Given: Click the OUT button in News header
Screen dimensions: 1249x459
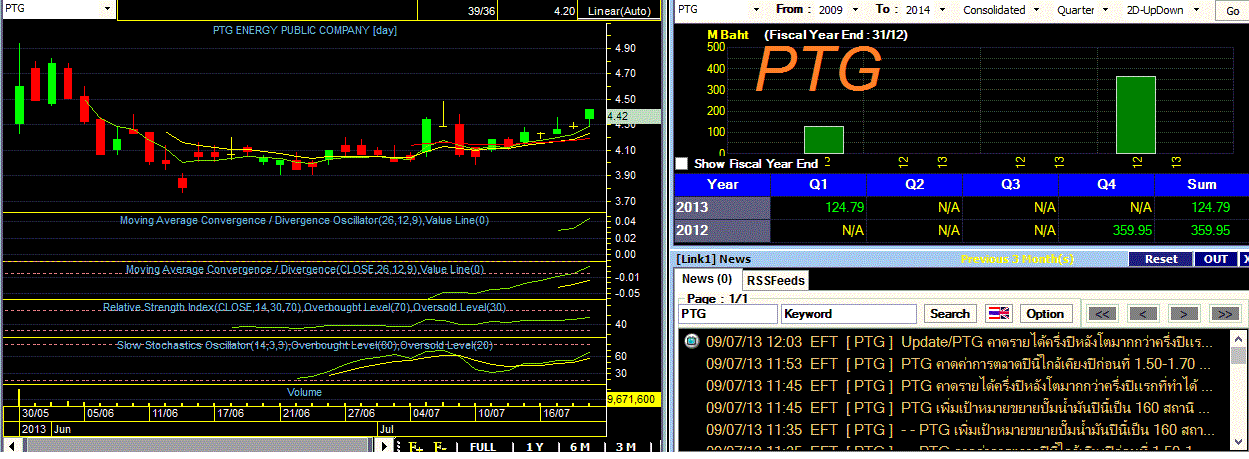Looking at the screenshot, I should pos(1214,259).
